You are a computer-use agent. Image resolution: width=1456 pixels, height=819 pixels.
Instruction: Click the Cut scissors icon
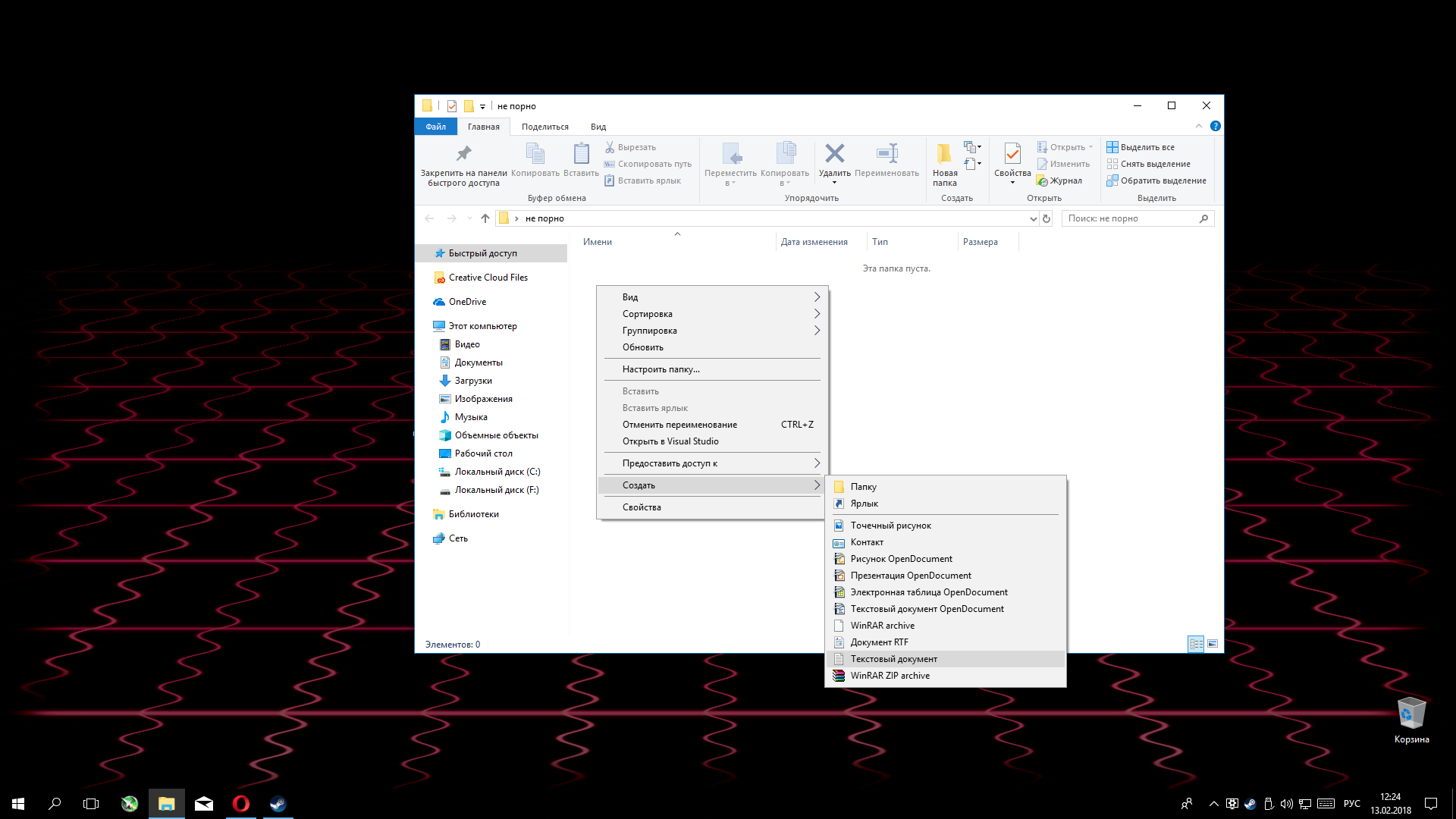point(610,147)
